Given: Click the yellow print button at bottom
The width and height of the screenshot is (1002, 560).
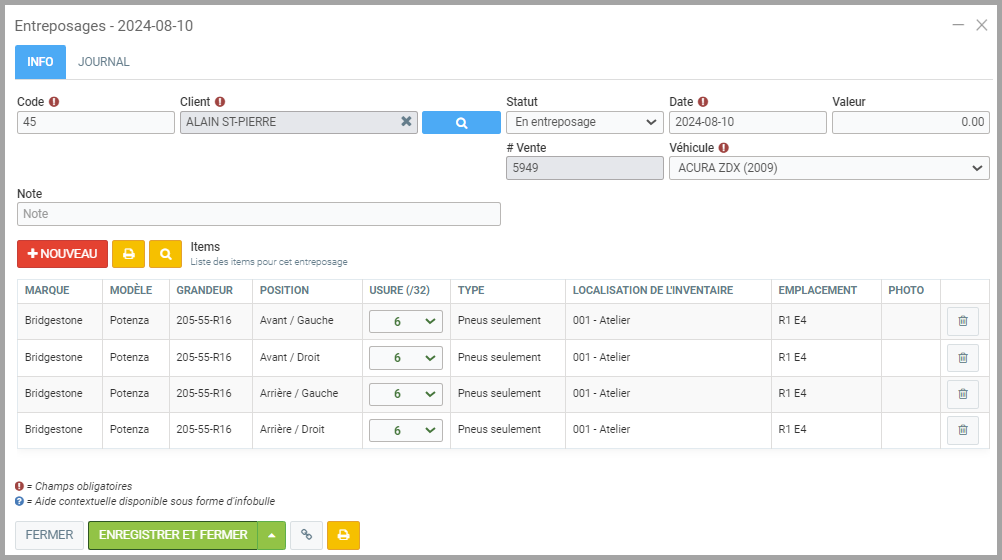Looking at the screenshot, I should coord(343,535).
